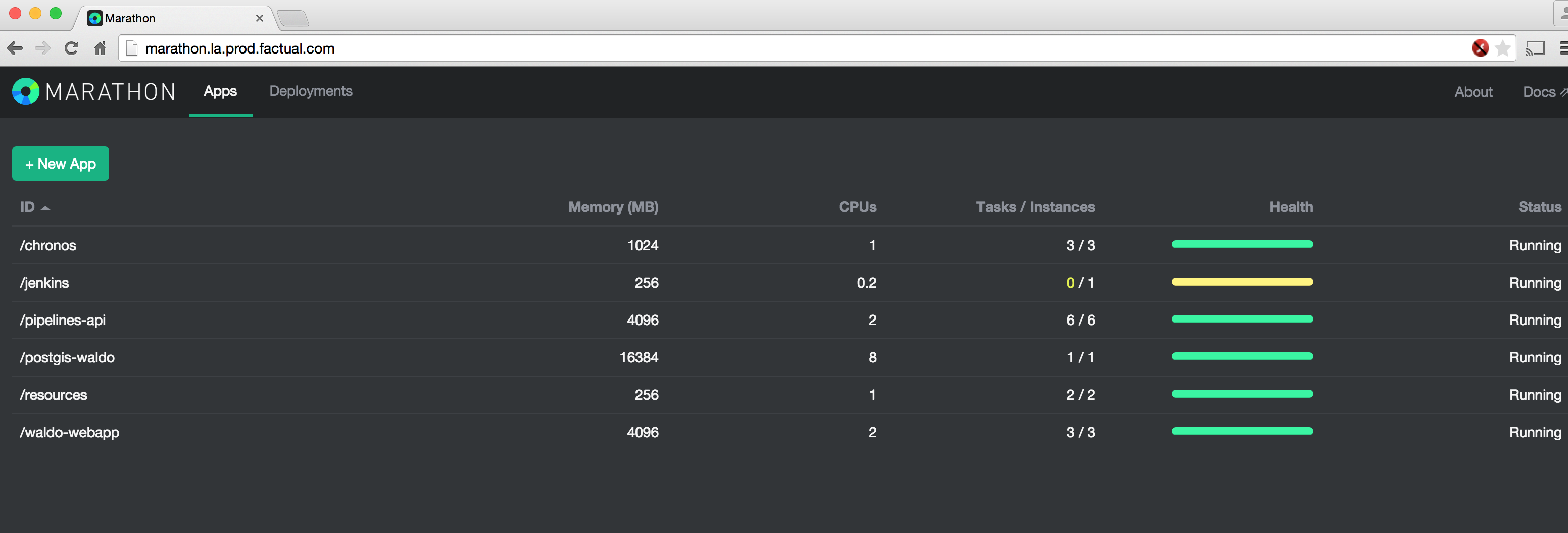Go back with the browser back arrow
1568x533 pixels.
(15, 48)
